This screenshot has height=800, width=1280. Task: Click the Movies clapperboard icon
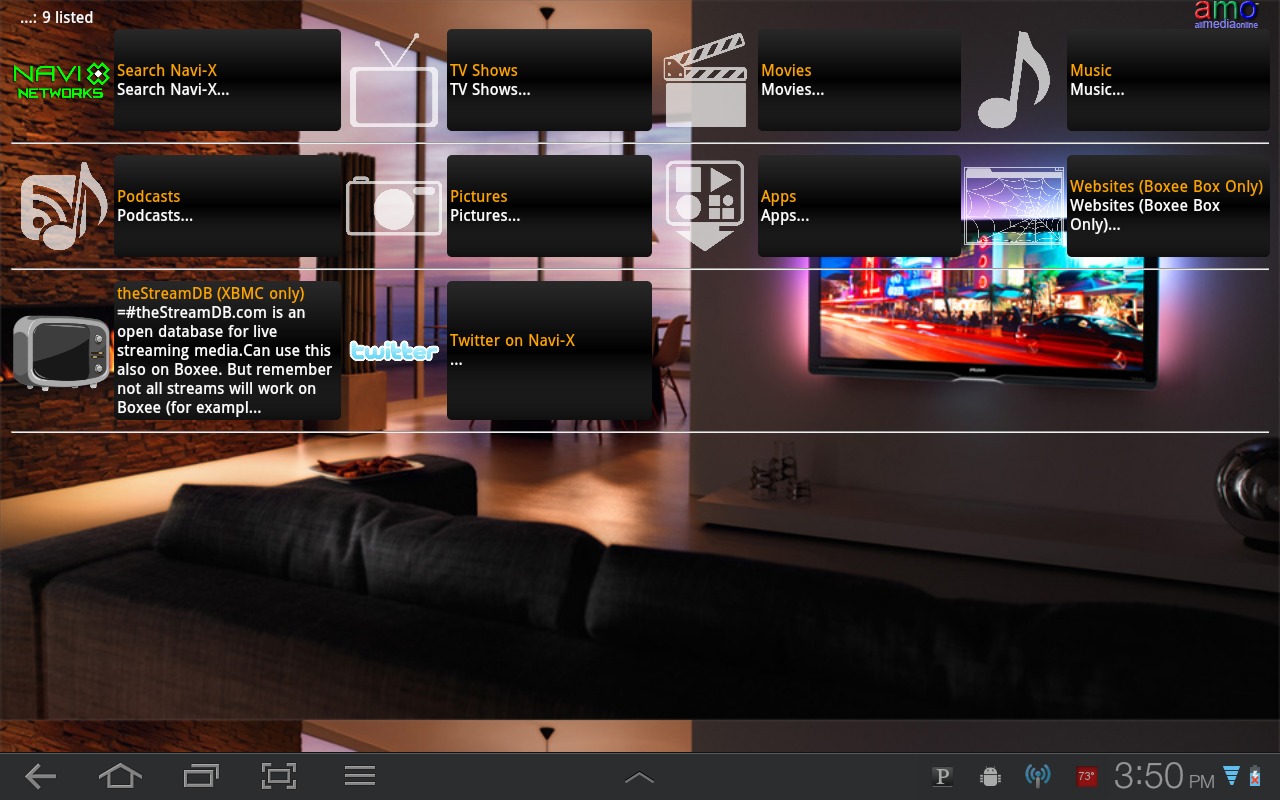pyautogui.click(x=705, y=81)
